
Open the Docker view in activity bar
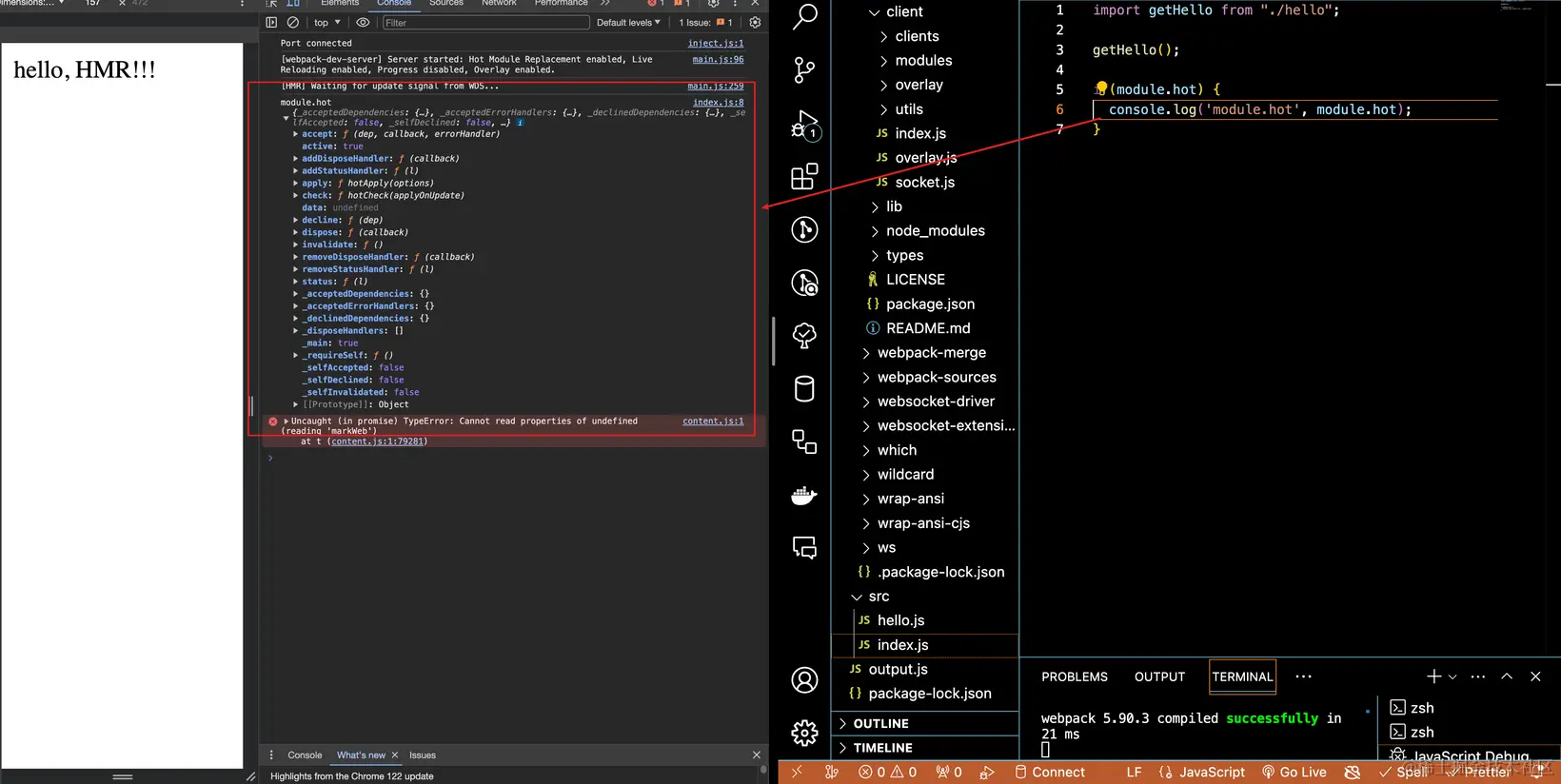(x=805, y=495)
